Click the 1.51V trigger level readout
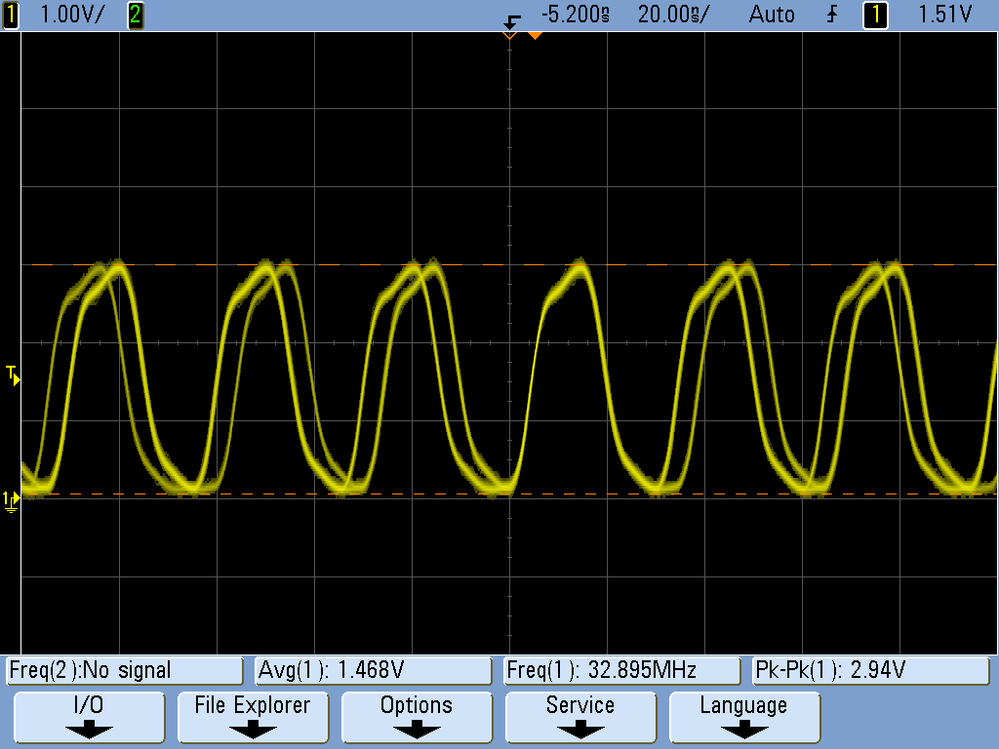 (x=945, y=15)
